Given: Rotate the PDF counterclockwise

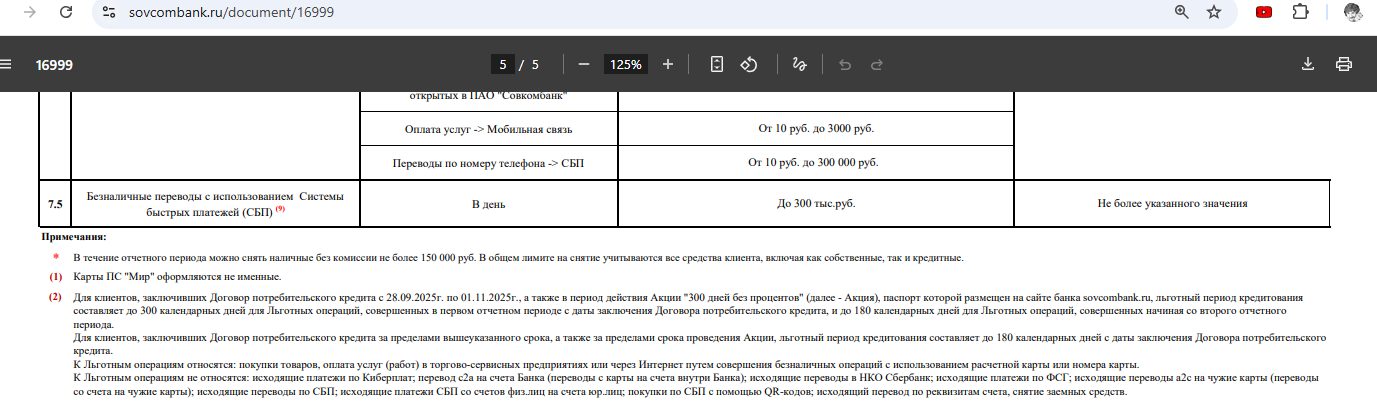Looking at the screenshot, I should click(748, 64).
